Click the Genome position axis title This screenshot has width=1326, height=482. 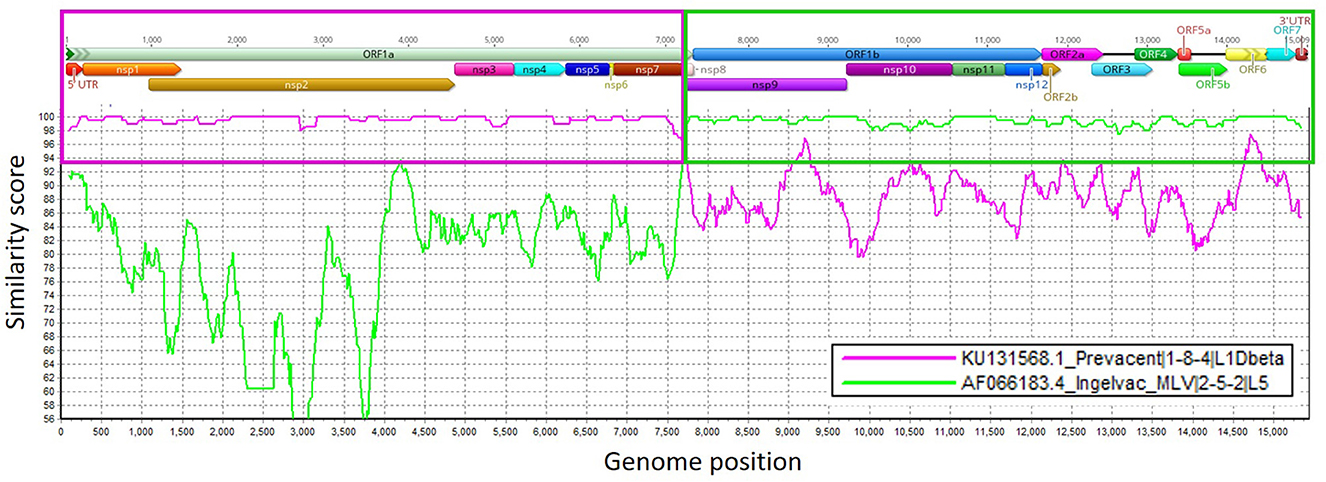702,462
